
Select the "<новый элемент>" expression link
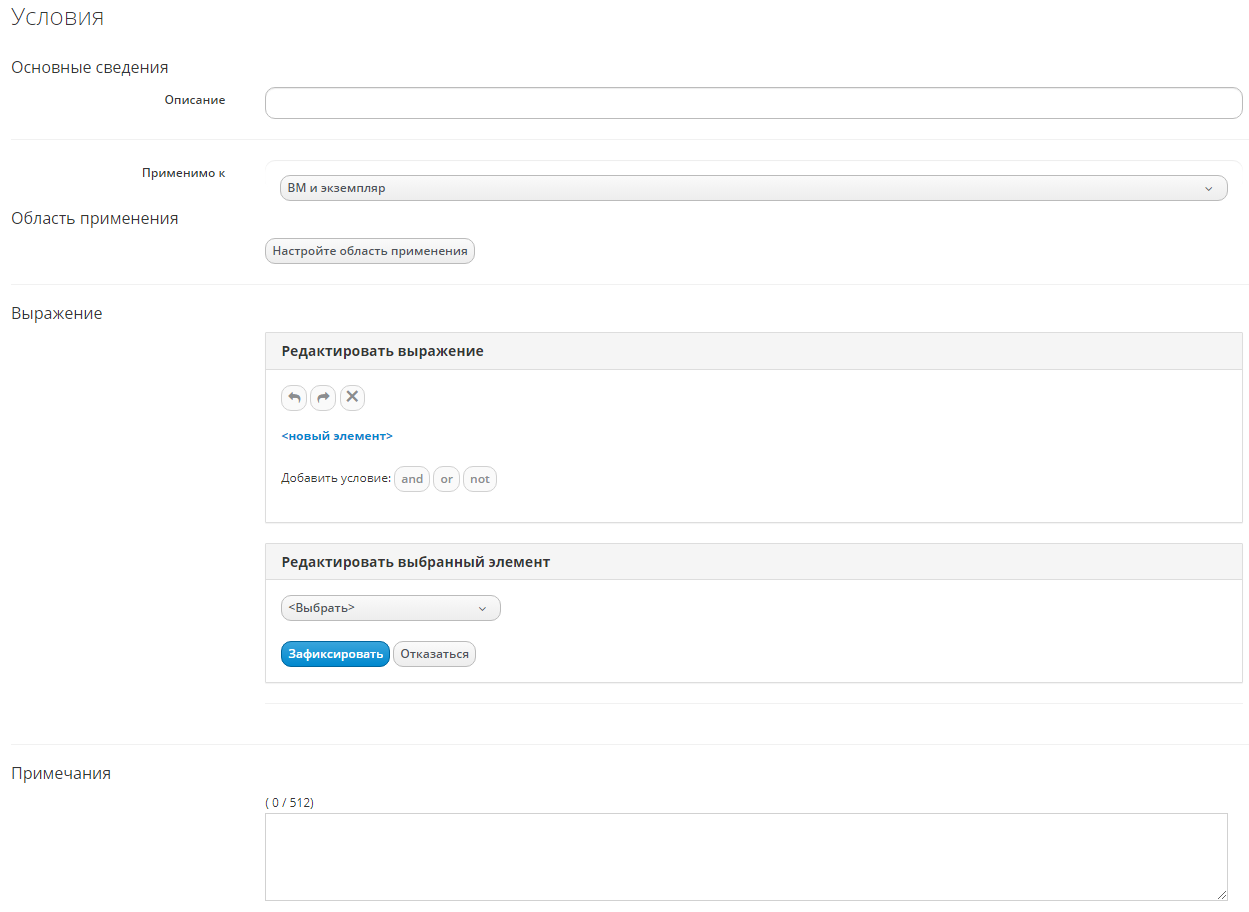pyautogui.click(x=337, y=436)
